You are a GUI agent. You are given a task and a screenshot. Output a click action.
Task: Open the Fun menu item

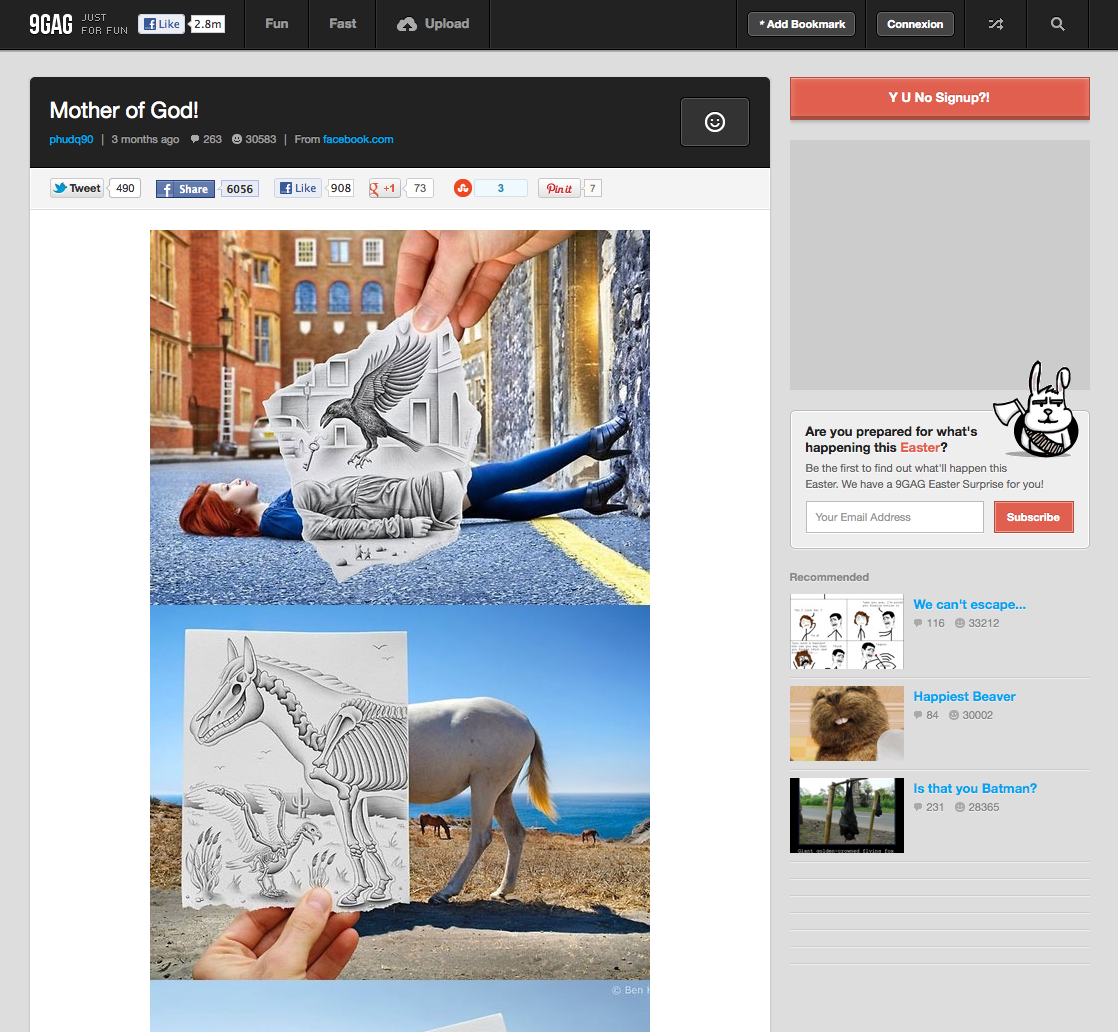[x=277, y=24]
